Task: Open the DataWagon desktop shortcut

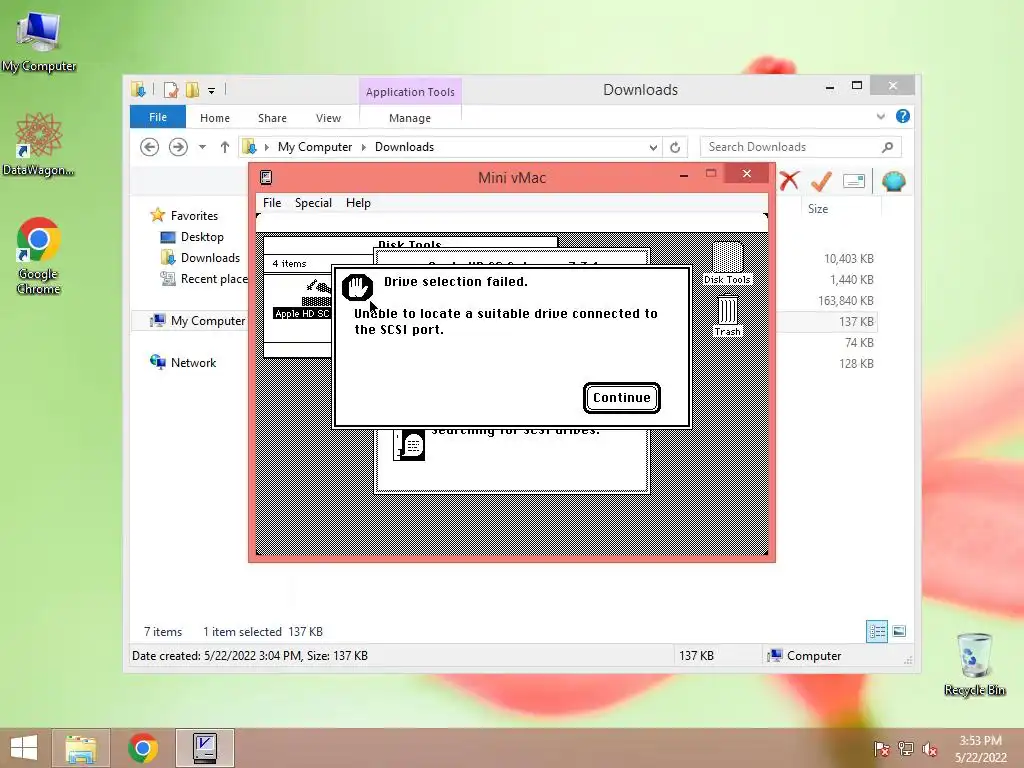Action: 39,145
